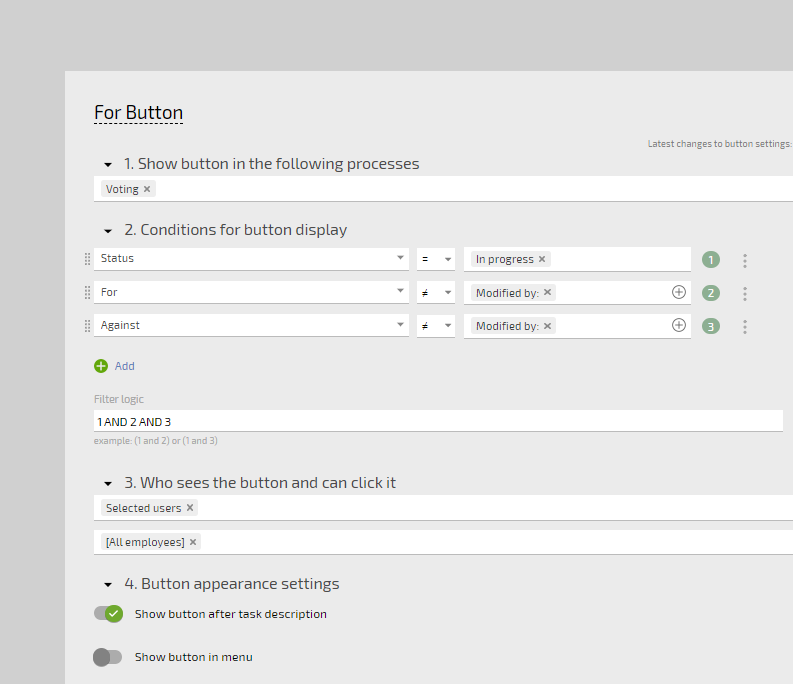This screenshot has width=793, height=684.
Task: Open the operator dropdown for Against row
Action: click(447, 326)
